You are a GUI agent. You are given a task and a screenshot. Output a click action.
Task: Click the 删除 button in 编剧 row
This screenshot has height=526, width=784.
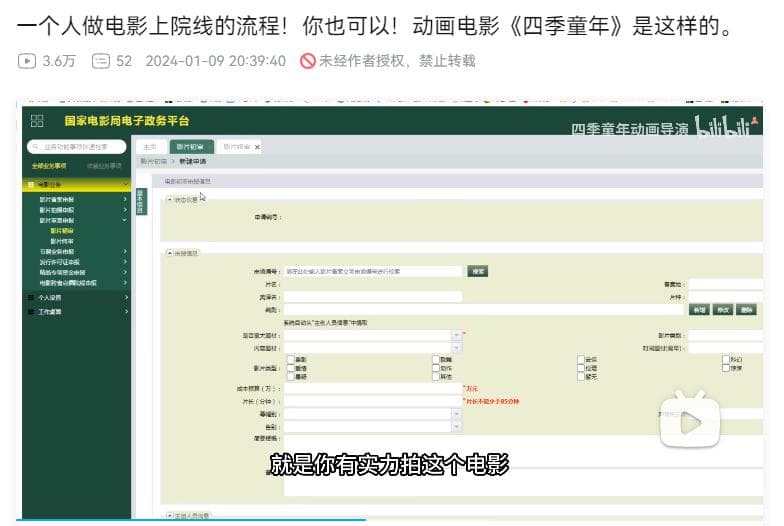tap(746, 310)
